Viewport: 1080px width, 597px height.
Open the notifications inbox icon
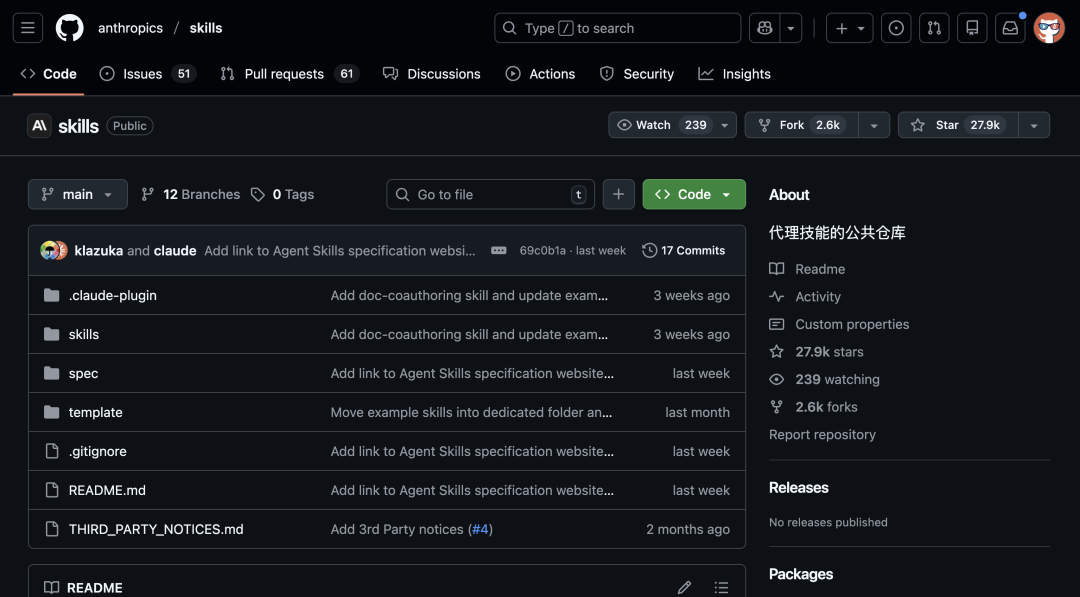[1010, 28]
